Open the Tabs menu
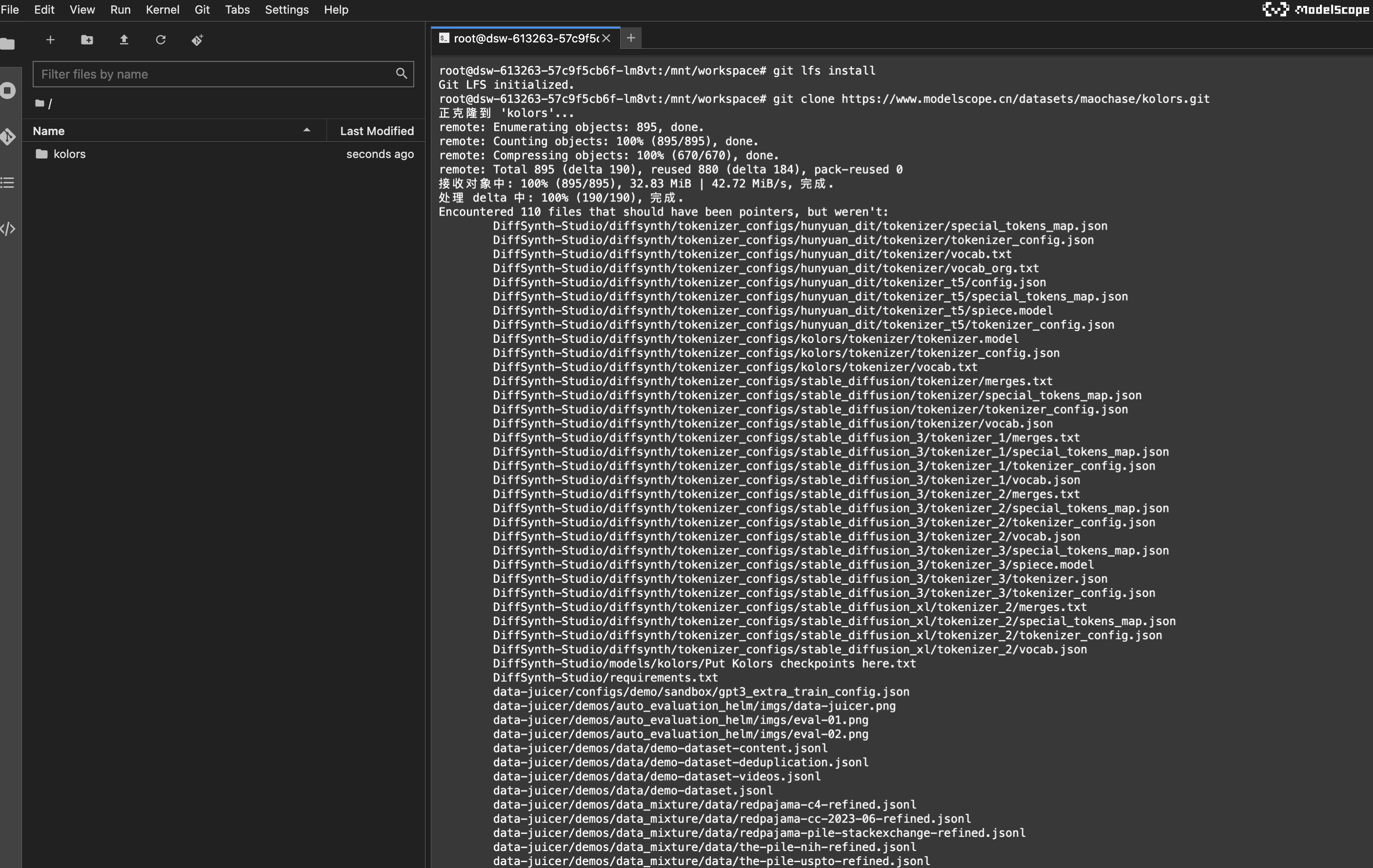 (237, 10)
